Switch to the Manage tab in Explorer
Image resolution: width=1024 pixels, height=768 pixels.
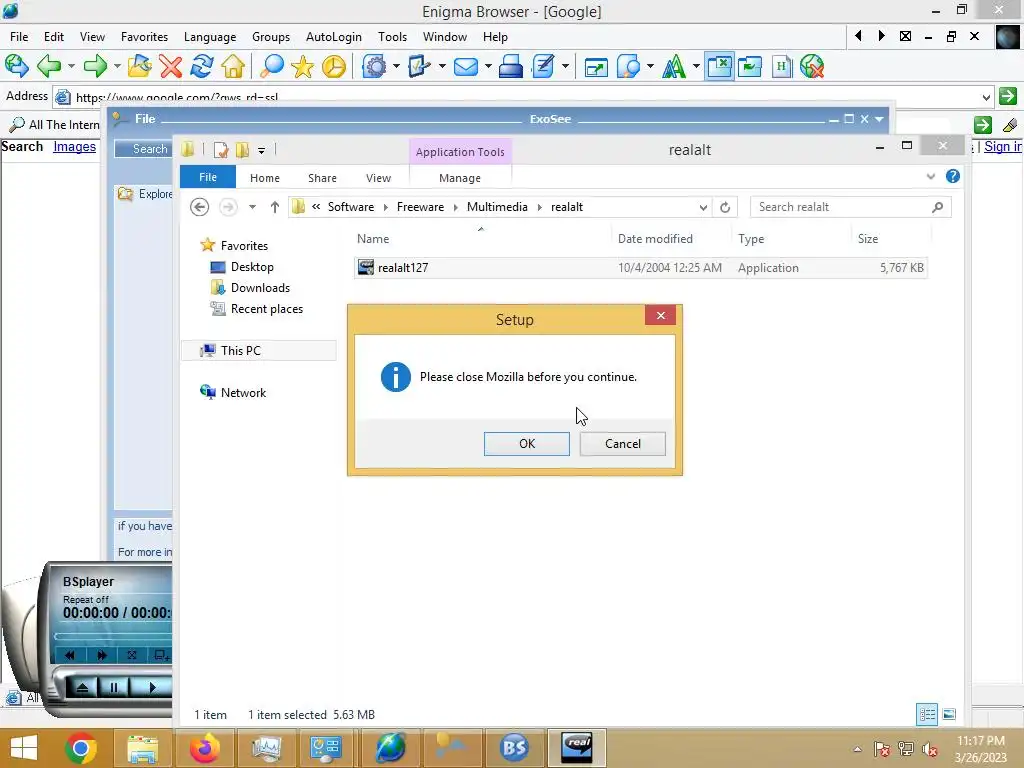point(460,178)
